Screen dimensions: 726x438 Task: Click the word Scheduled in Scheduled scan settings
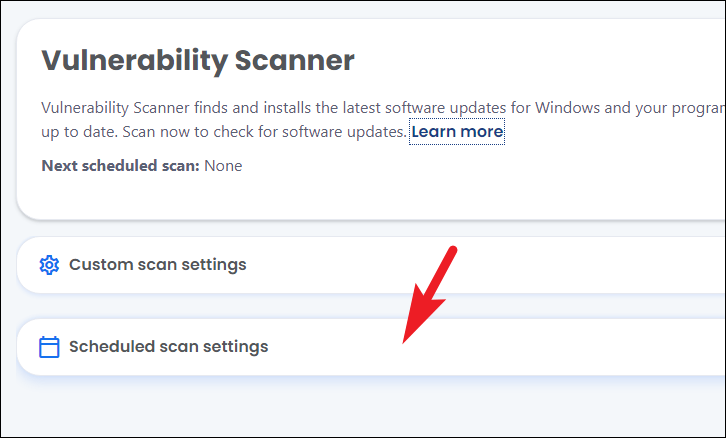click(112, 347)
